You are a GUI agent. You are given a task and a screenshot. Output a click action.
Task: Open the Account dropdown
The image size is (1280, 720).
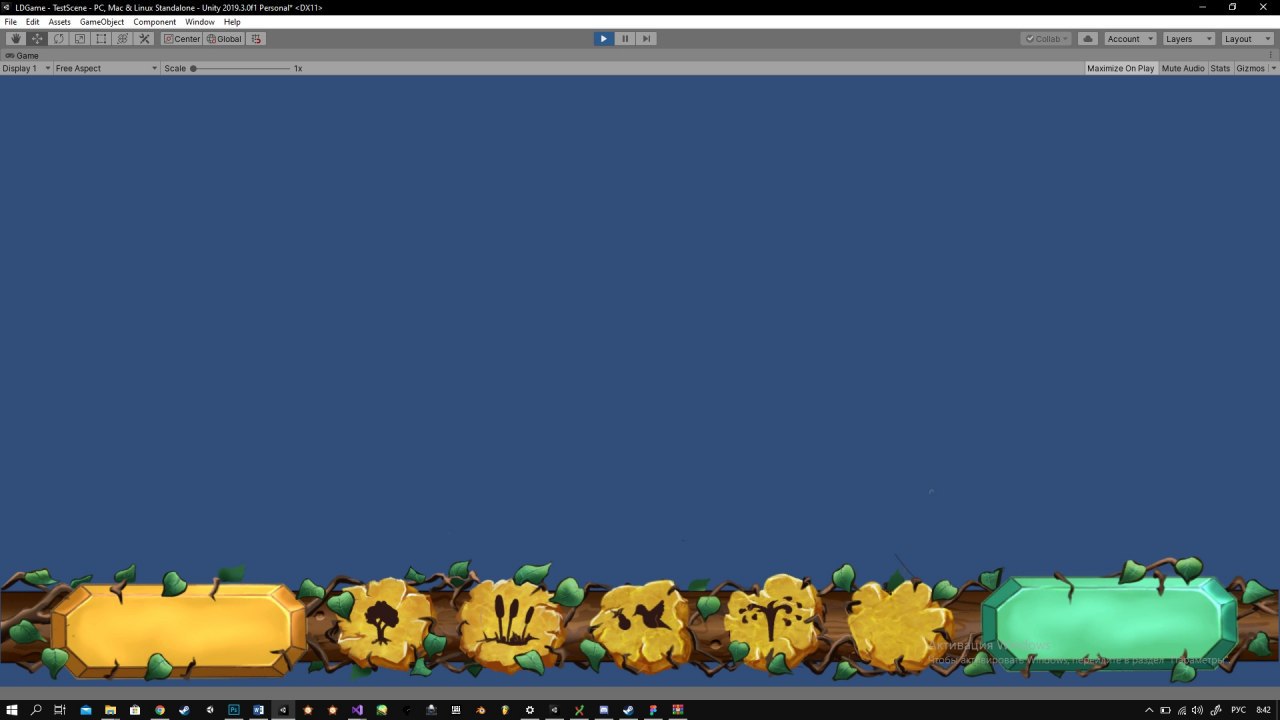pyautogui.click(x=1130, y=39)
